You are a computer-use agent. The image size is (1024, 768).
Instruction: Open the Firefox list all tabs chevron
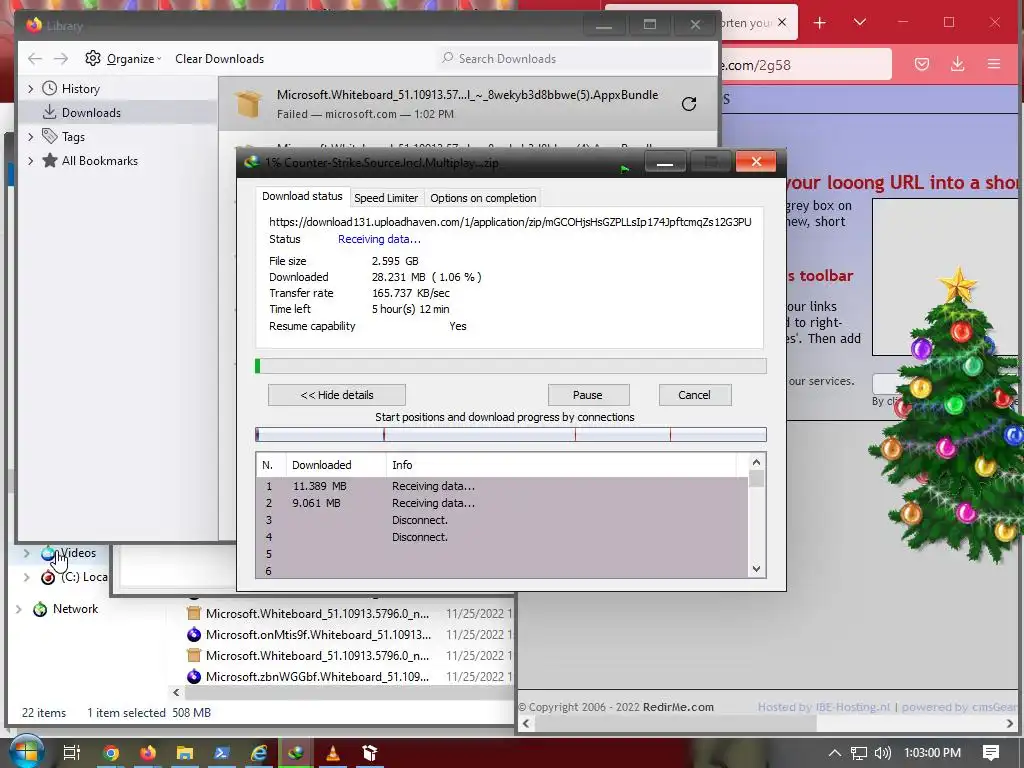860,23
